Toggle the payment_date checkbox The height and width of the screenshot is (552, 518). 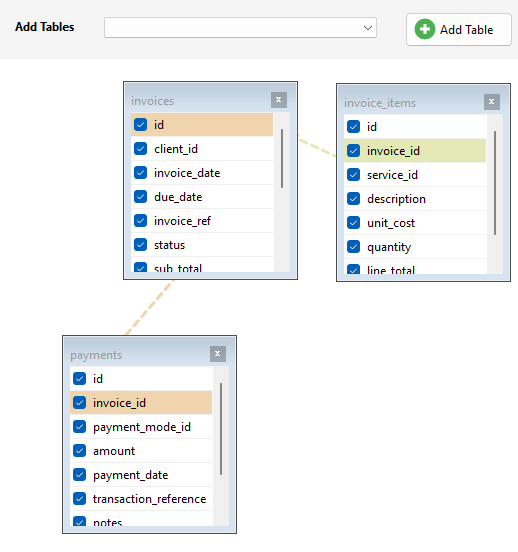point(80,475)
